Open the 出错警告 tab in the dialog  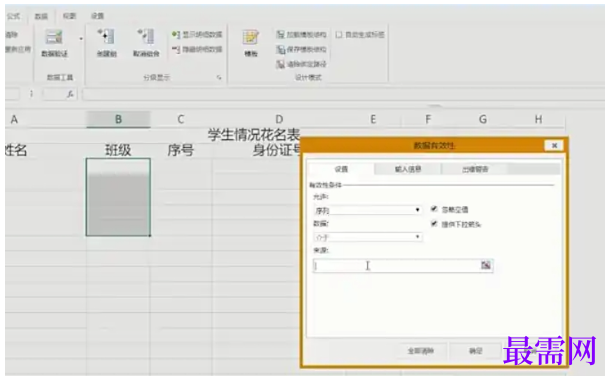point(475,169)
